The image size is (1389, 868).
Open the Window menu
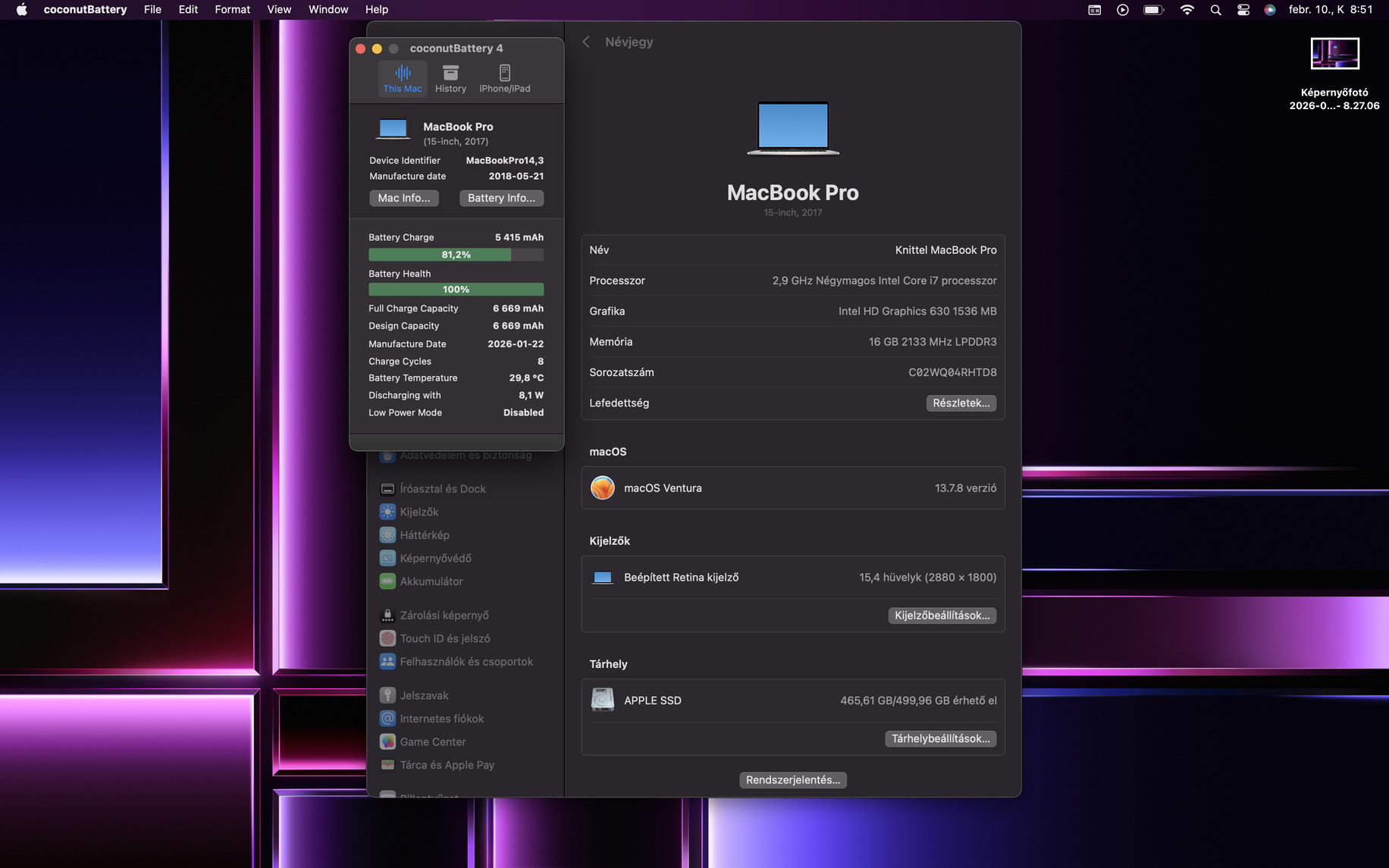coord(328,10)
